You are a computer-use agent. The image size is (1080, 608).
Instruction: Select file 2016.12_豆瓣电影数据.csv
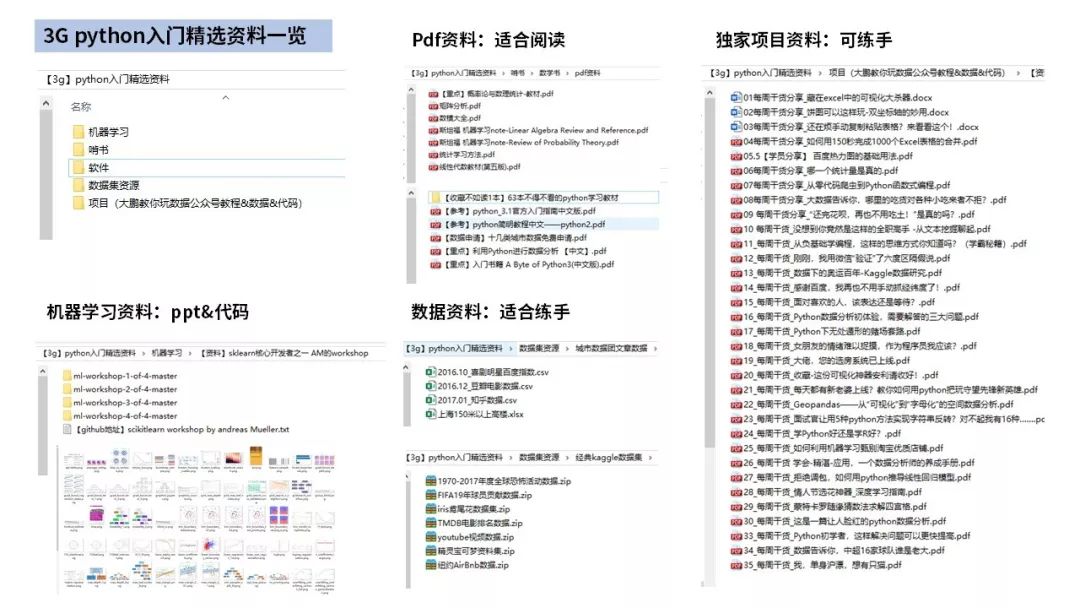click(485, 386)
